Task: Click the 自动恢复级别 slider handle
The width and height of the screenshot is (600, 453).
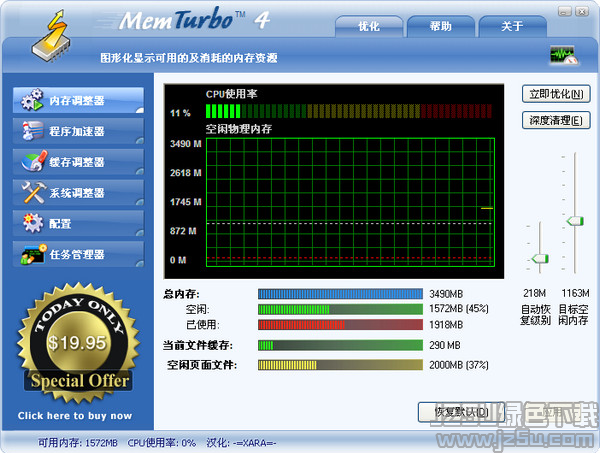Action: pyautogui.click(x=540, y=259)
